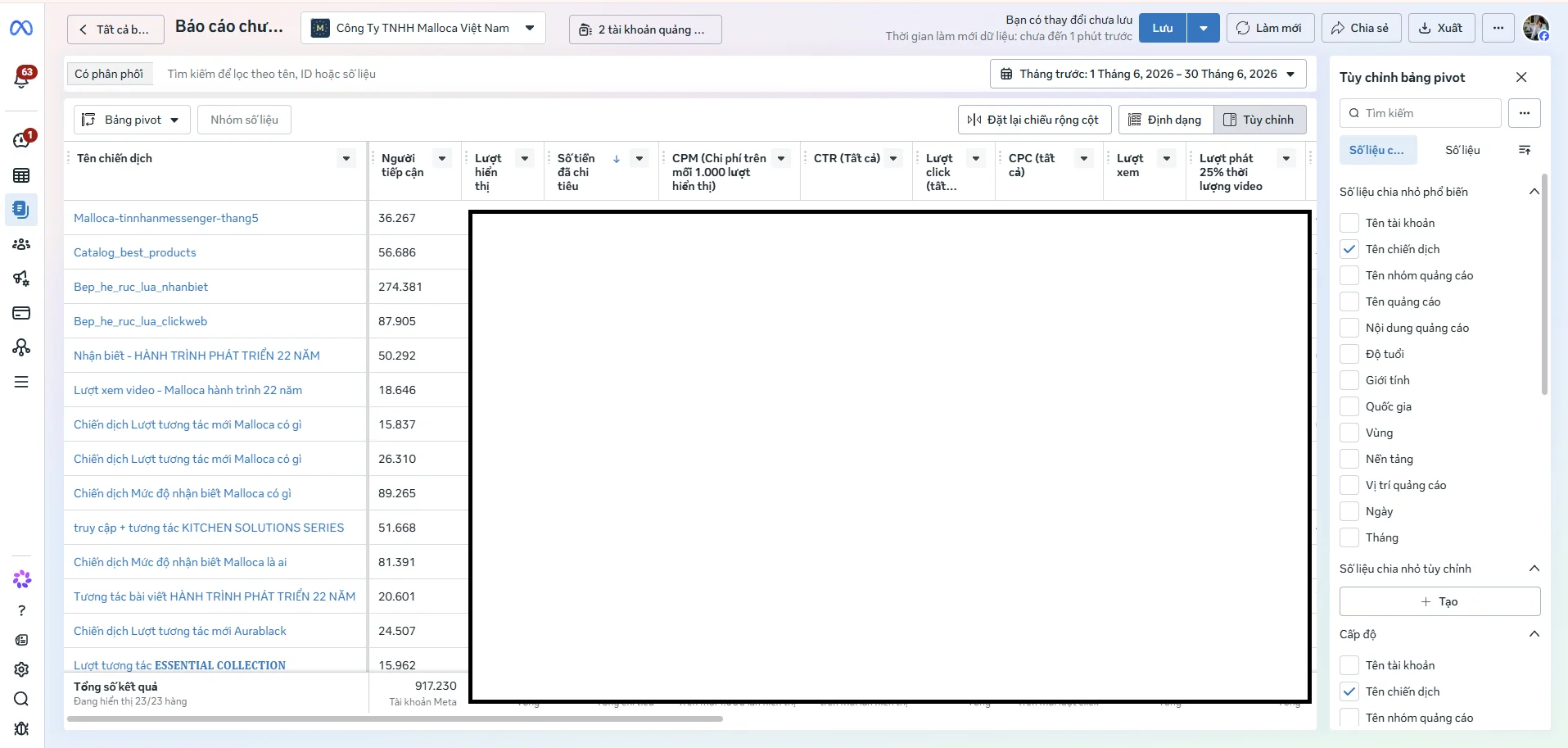Collapse Số liệu chia nhỏ phổ biến section
Viewport: 1568px width, 748px height.
coord(1534,192)
